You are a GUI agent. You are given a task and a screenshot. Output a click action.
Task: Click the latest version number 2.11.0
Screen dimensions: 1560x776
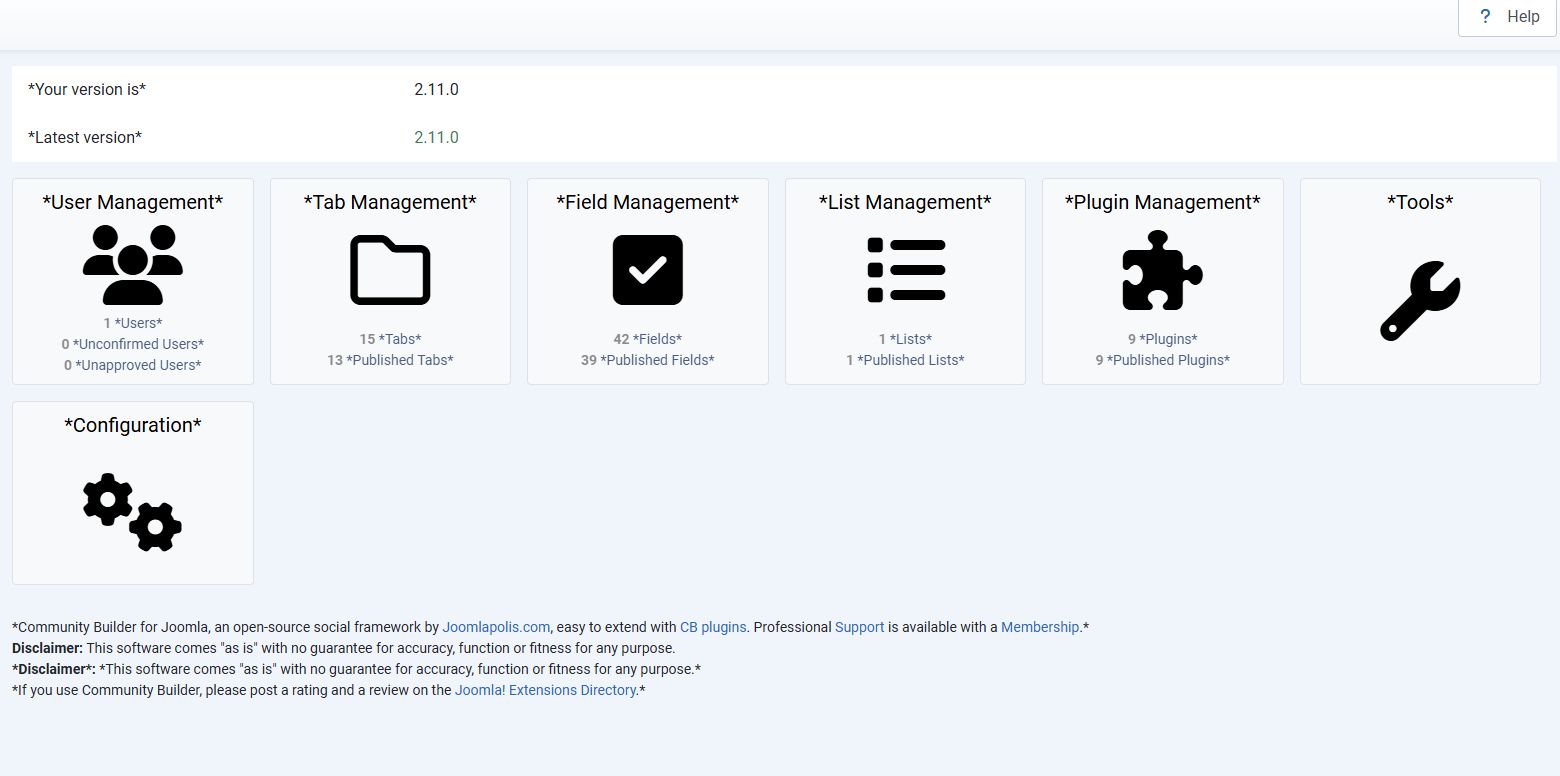(436, 137)
